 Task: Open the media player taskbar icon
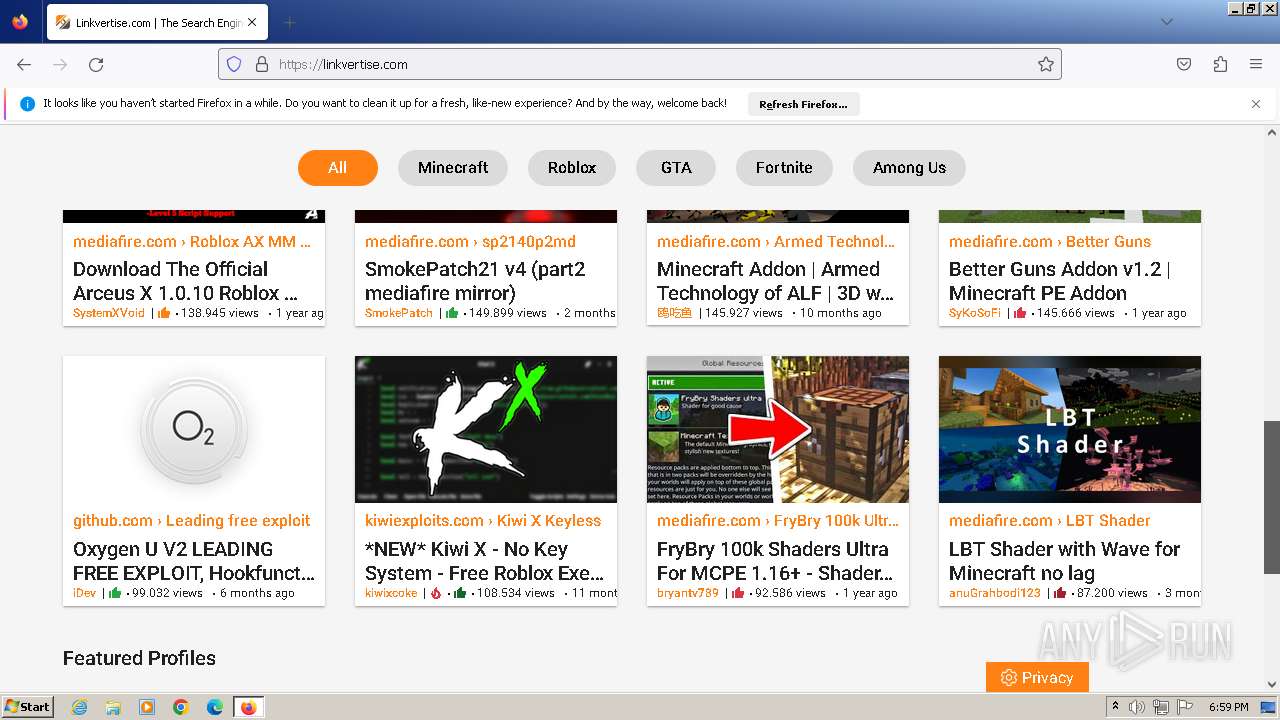(x=147, y=707)
